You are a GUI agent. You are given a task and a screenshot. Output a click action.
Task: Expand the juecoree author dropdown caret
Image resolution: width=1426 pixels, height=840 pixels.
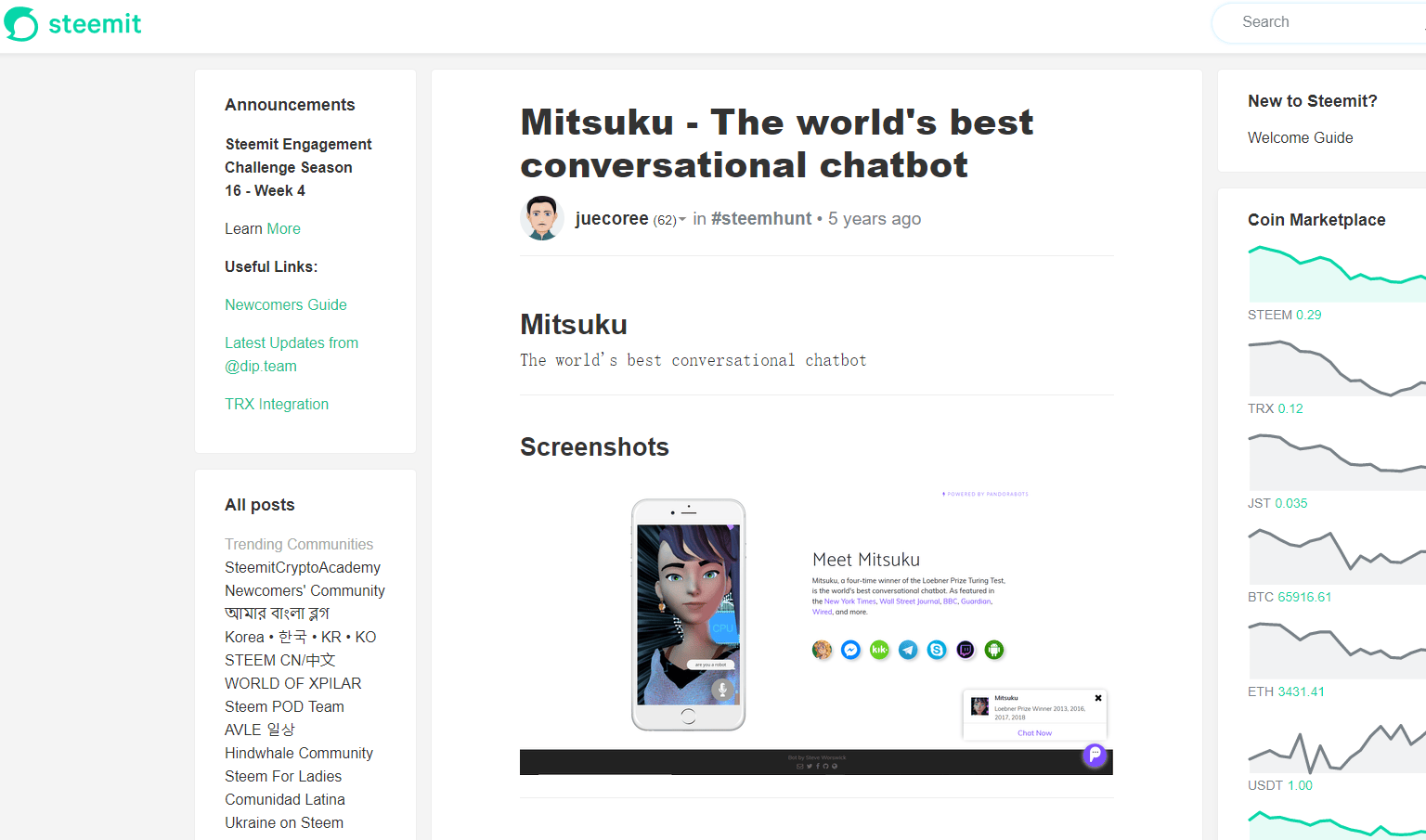(682, 220)
